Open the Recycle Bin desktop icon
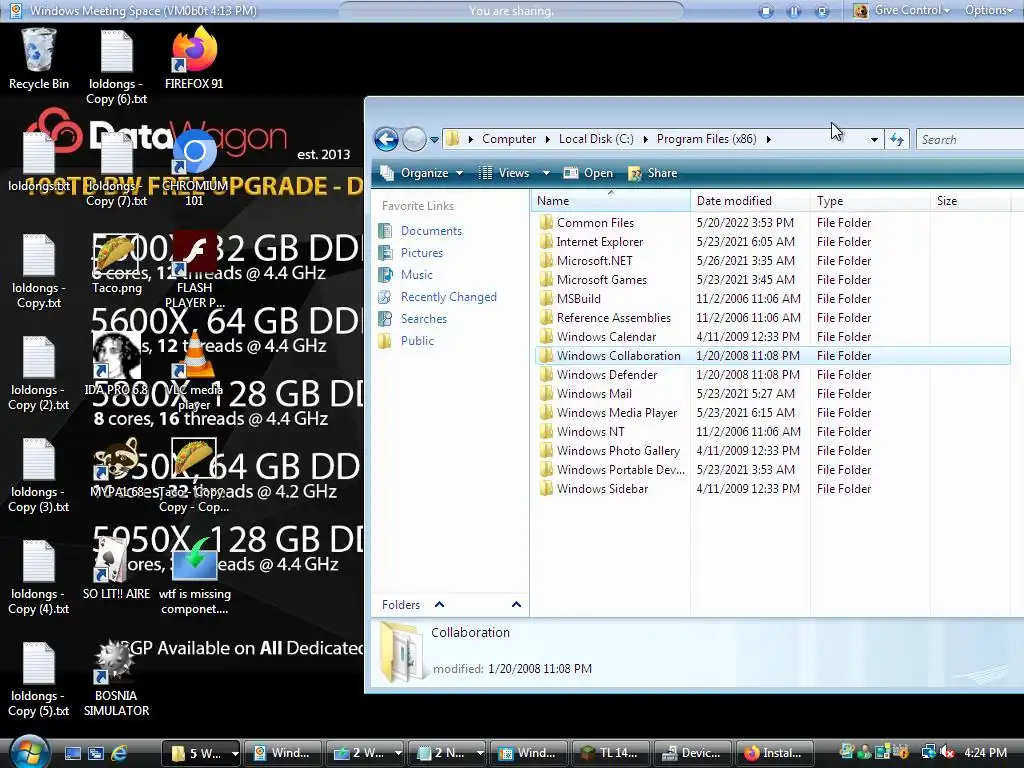 click(39, 59)
